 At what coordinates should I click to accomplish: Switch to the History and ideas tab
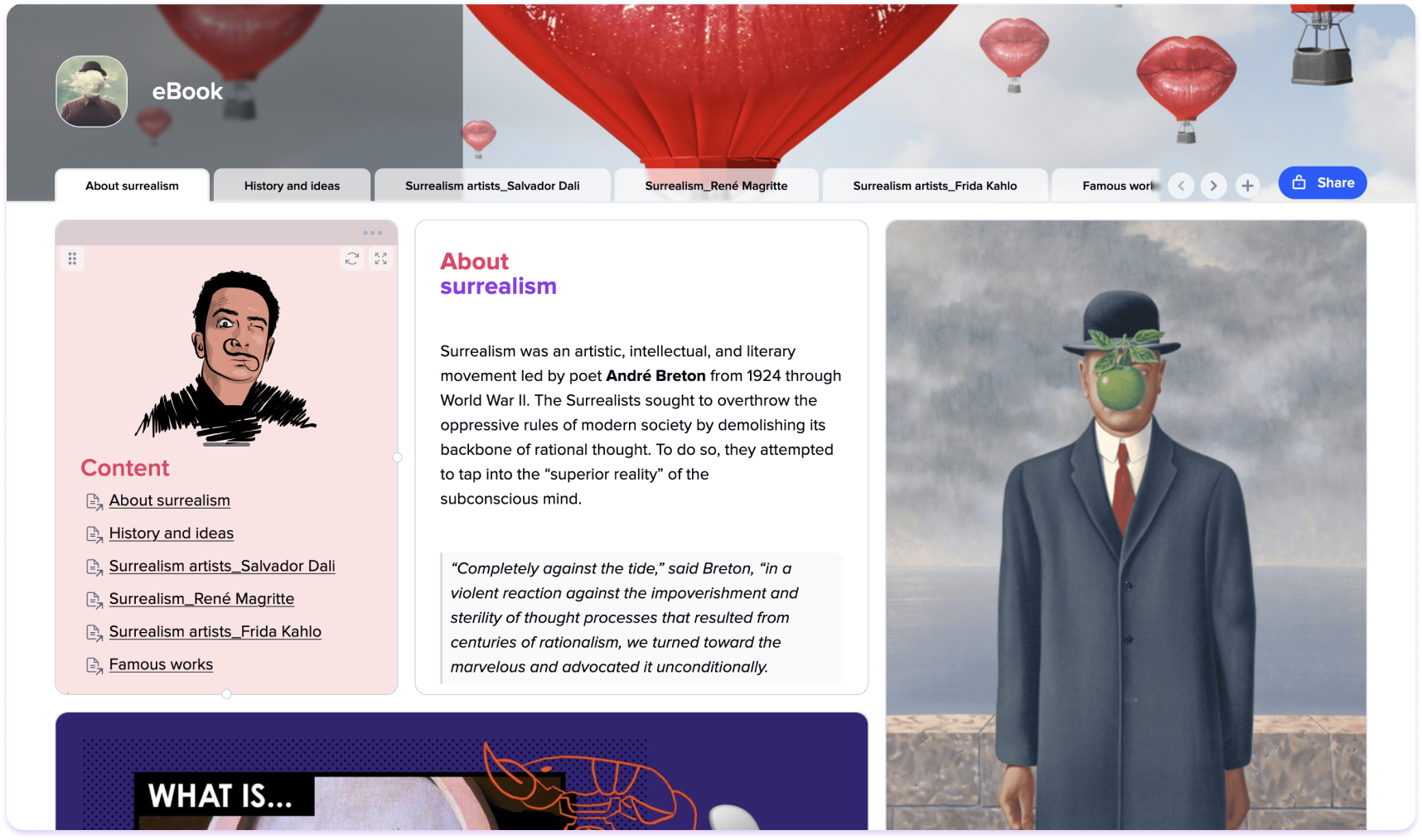292,186
